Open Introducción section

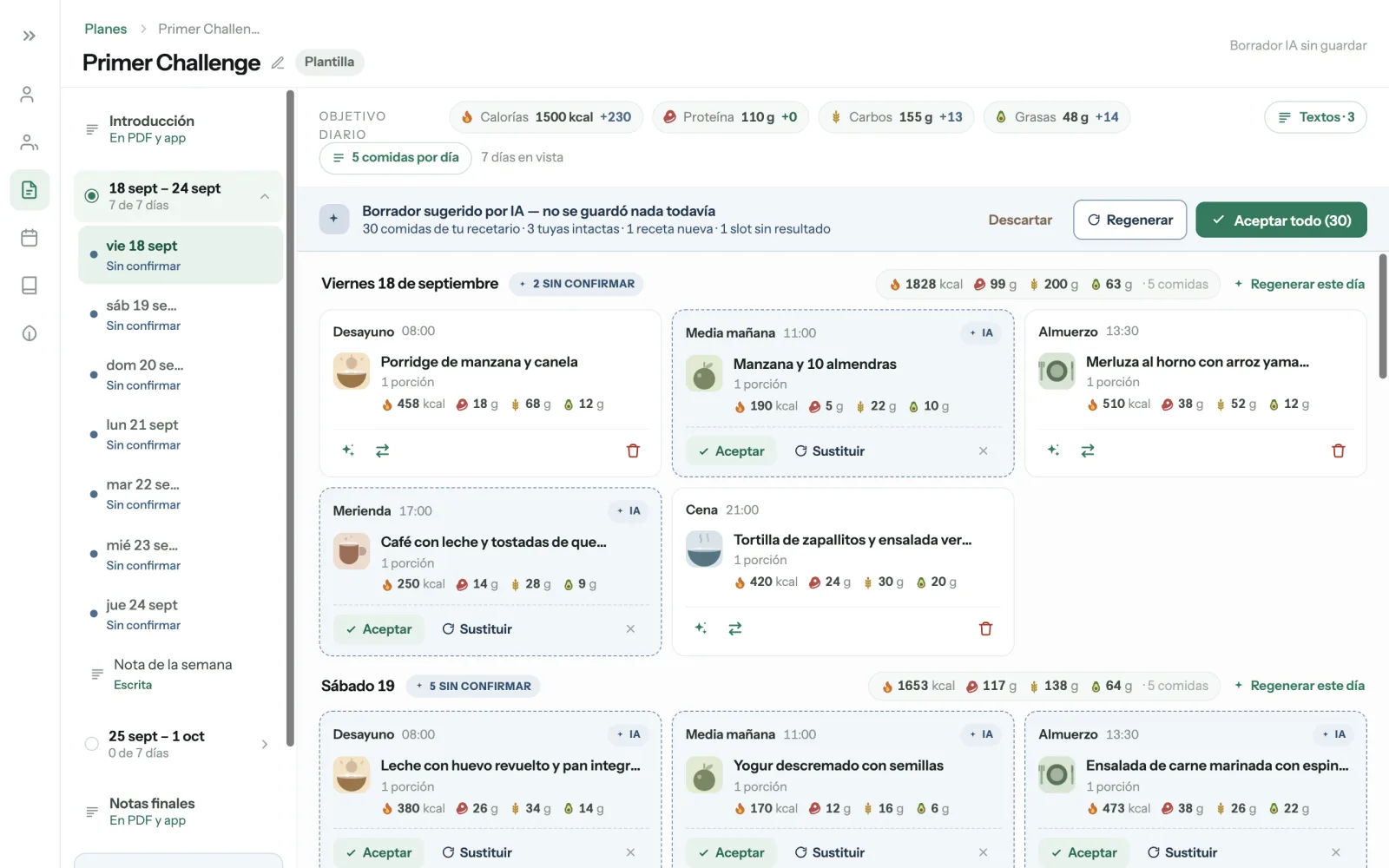point(181,128)
